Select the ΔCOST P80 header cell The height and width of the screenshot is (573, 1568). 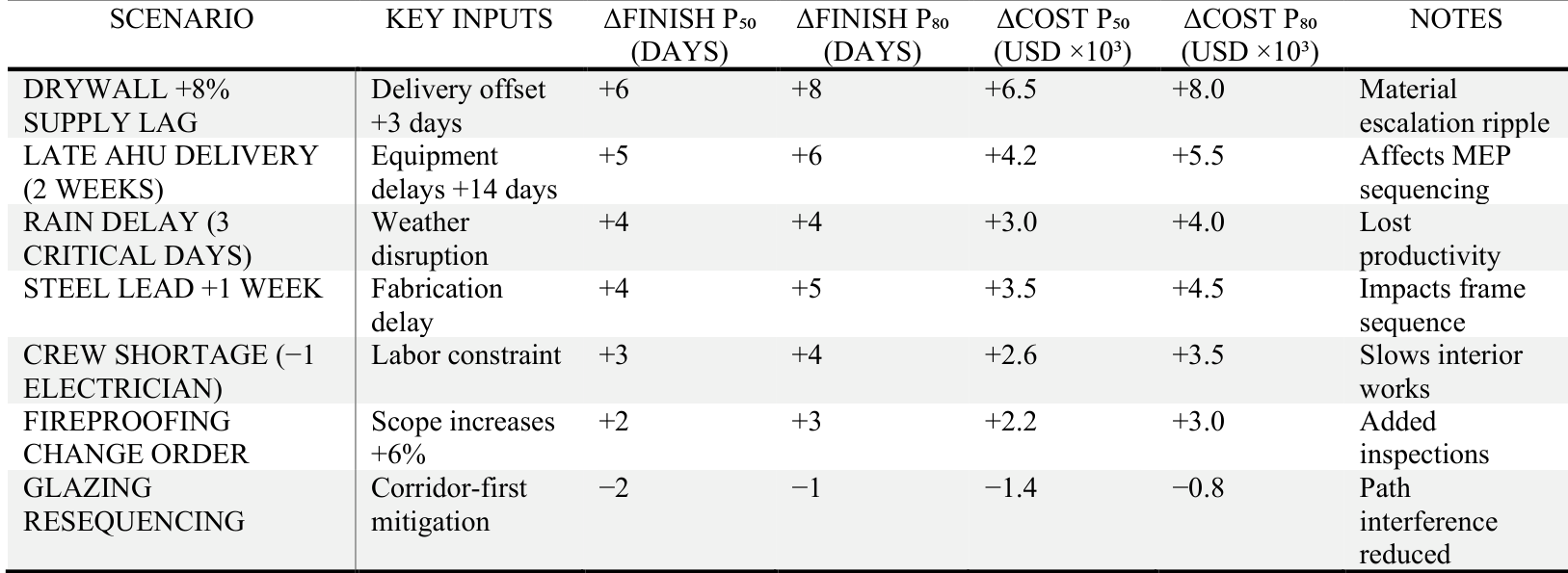[1249, 36]
